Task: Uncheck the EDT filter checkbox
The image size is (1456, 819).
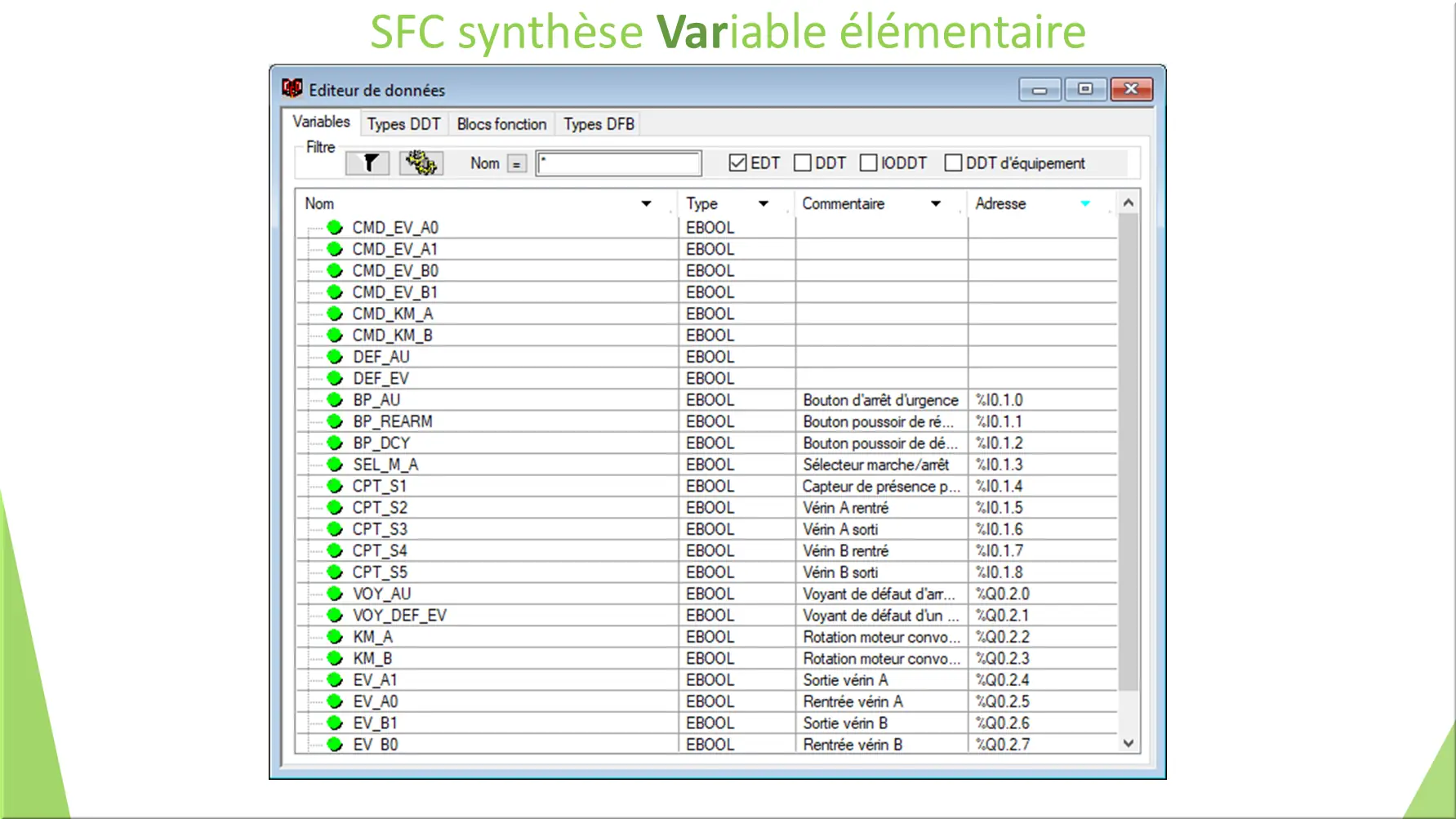Action: point(736,162)
